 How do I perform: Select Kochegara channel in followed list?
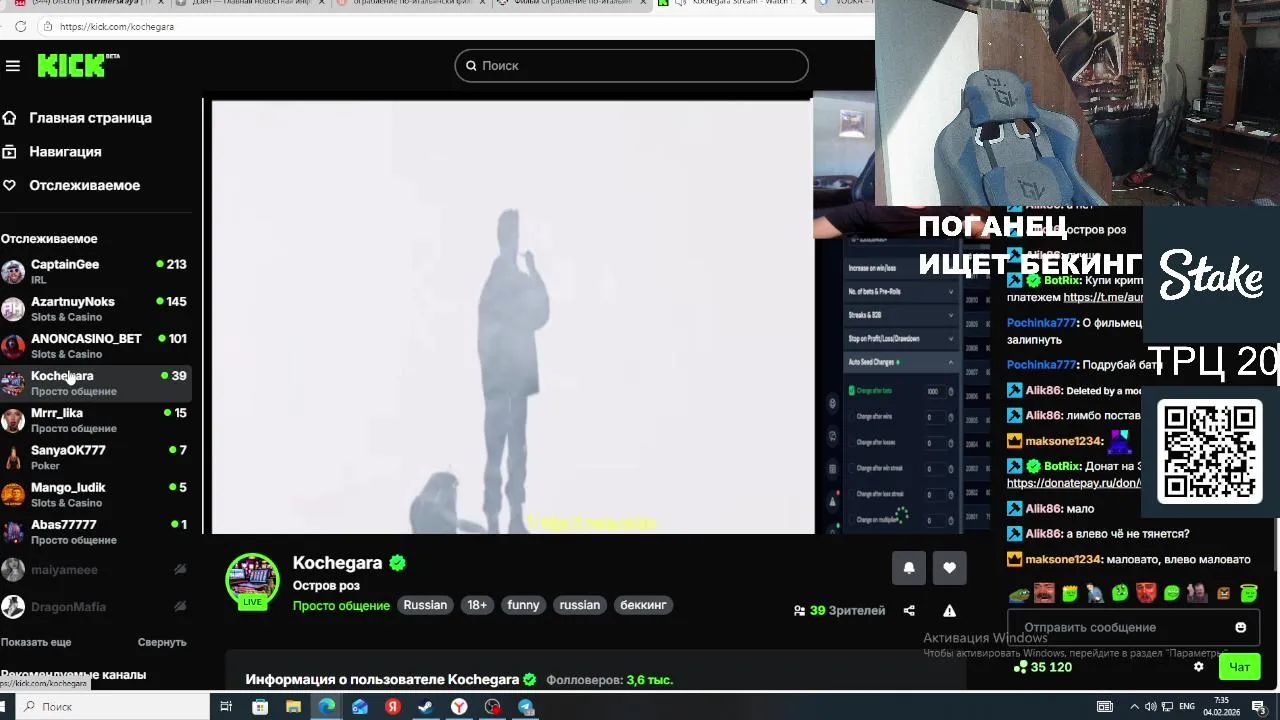[95, 383]
